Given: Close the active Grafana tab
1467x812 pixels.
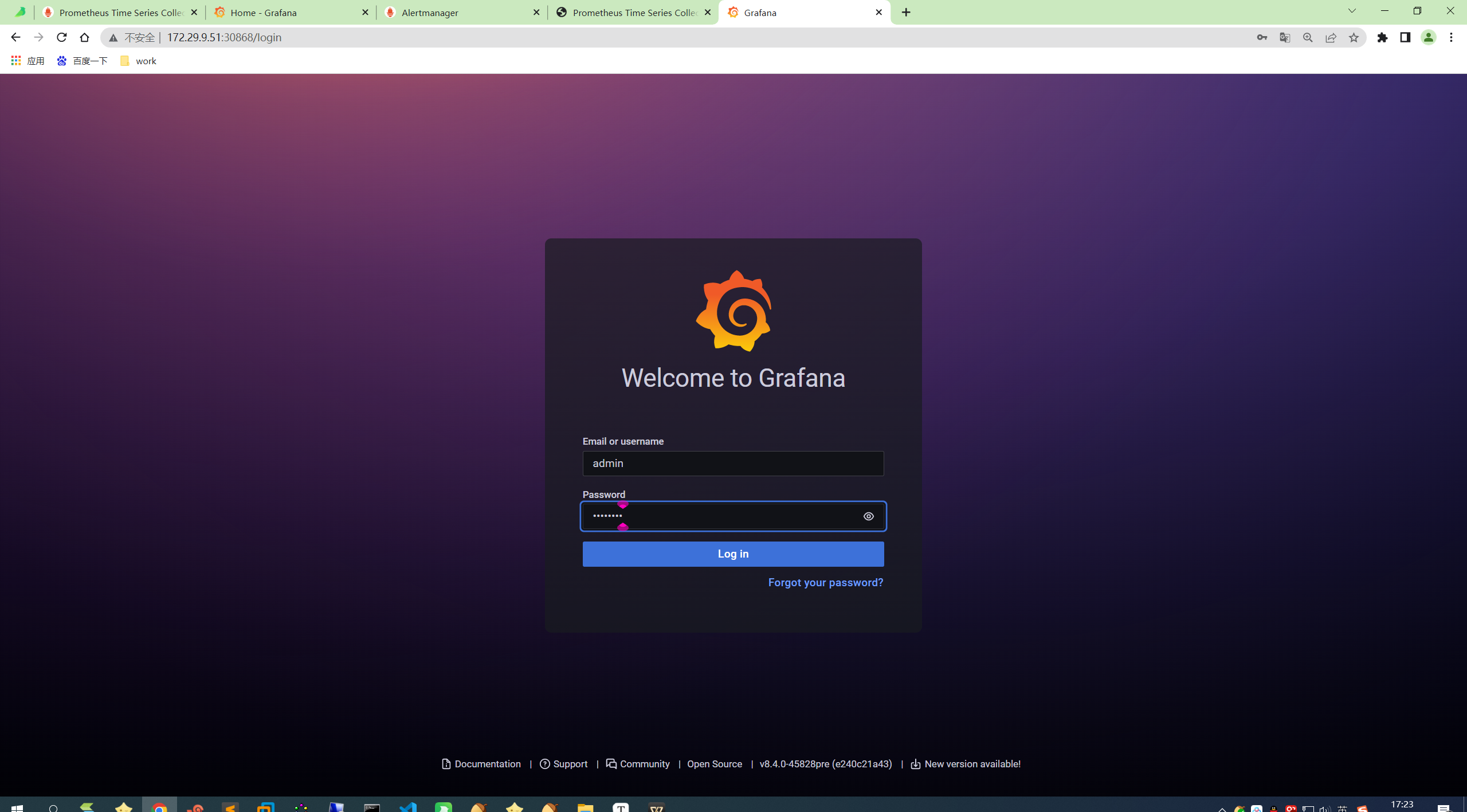Looking at the screenshot, I should click(878, 12).
